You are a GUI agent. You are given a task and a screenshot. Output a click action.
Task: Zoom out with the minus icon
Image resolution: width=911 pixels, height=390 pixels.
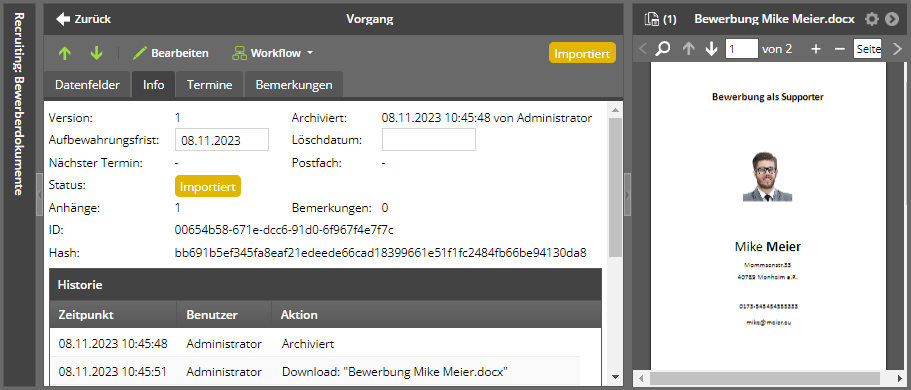839,49
